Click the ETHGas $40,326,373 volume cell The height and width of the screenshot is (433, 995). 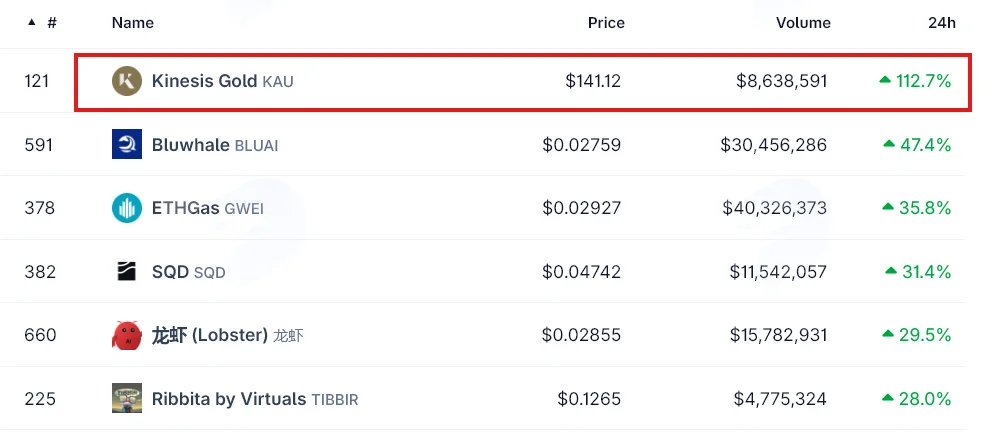(774, 208)
